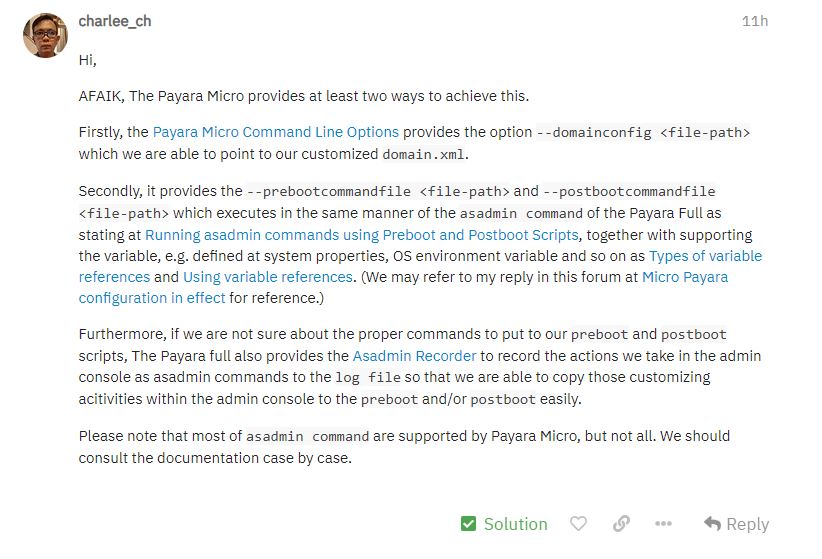The height and width of the screenshot is (559, 822).
Task: Copy the post link via chain icon
Action: click(x=621, y=524)
